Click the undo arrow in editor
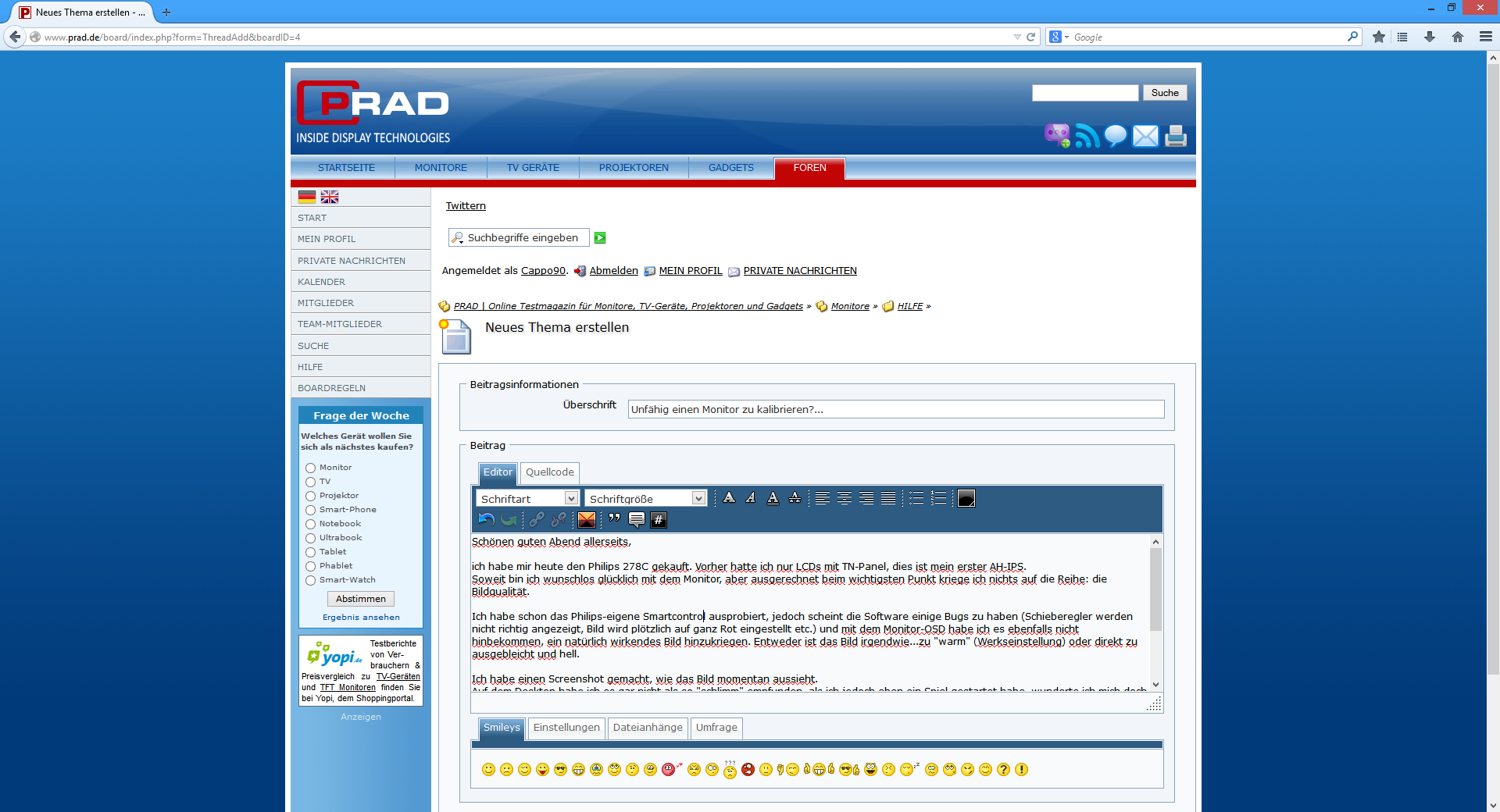This screenshot has height=812, width=1500. (486, 520)
